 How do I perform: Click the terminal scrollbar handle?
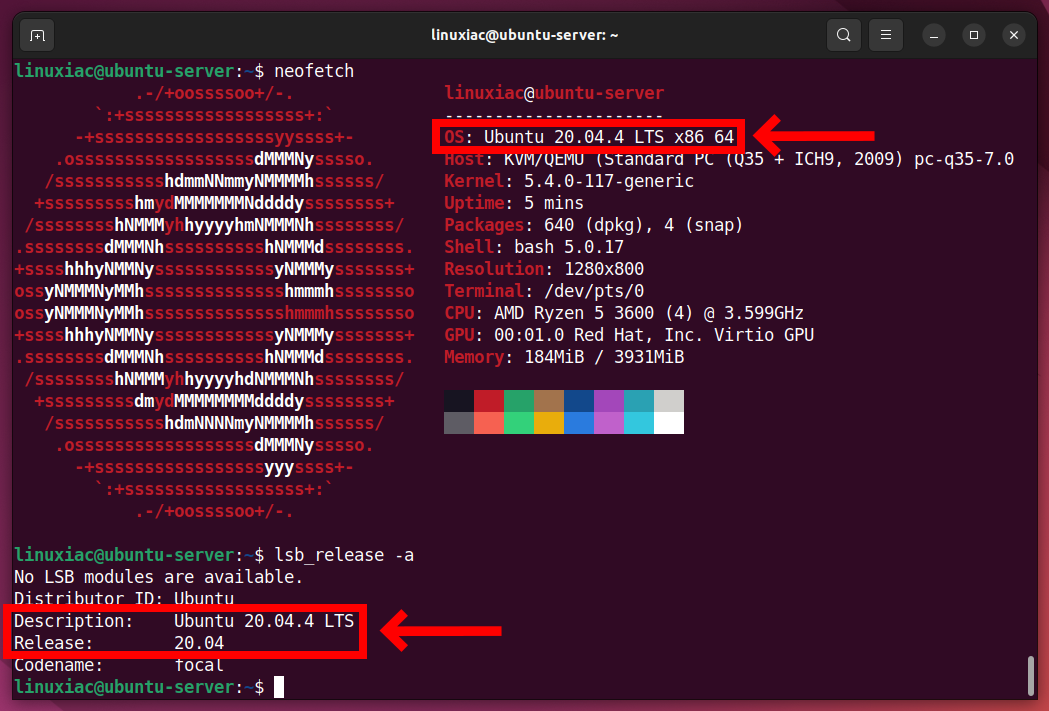1031,676
